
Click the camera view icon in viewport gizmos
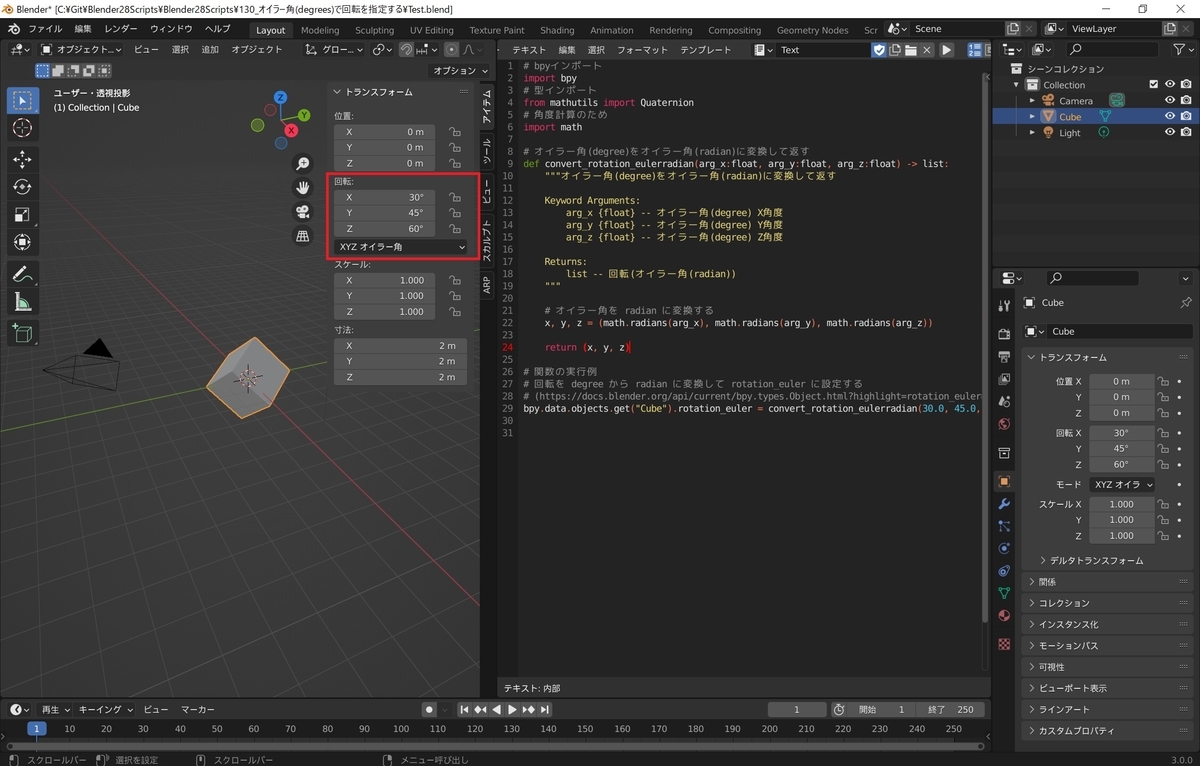click(x=302, y=209)
